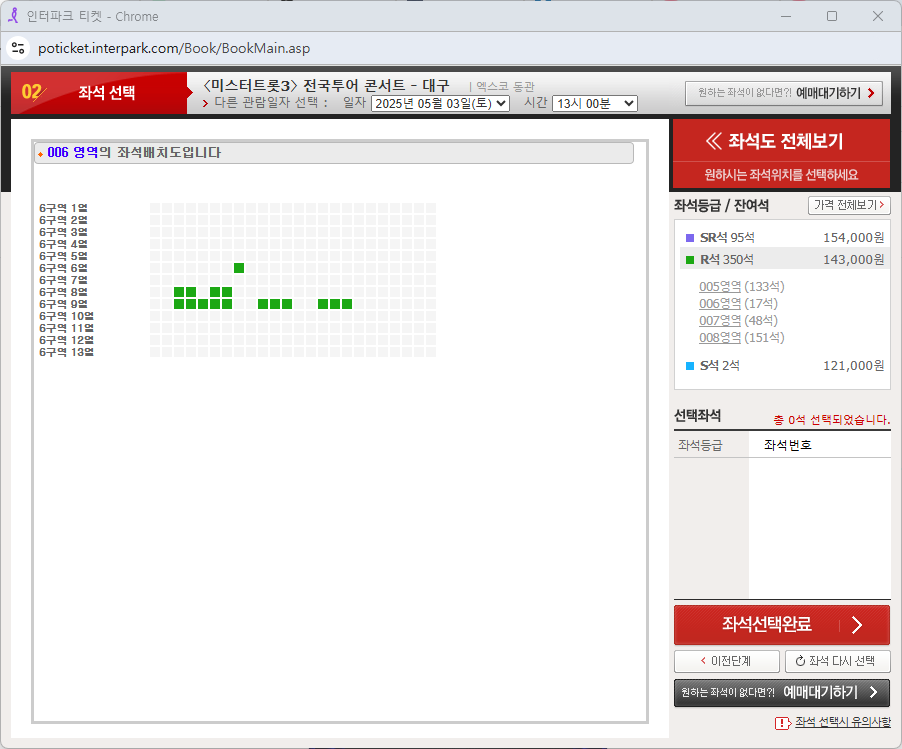Open 좌석 선택시 유의사항 notice link

(842, 722)
